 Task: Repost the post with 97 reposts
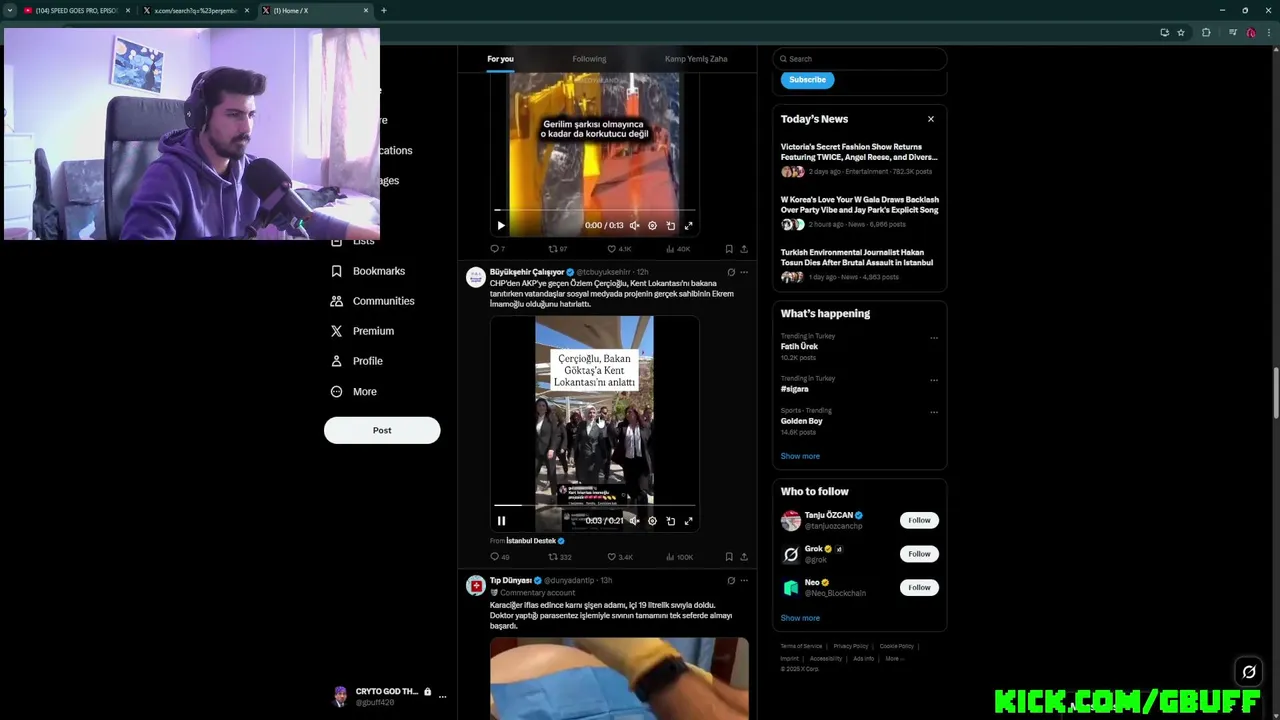(557, 248)
